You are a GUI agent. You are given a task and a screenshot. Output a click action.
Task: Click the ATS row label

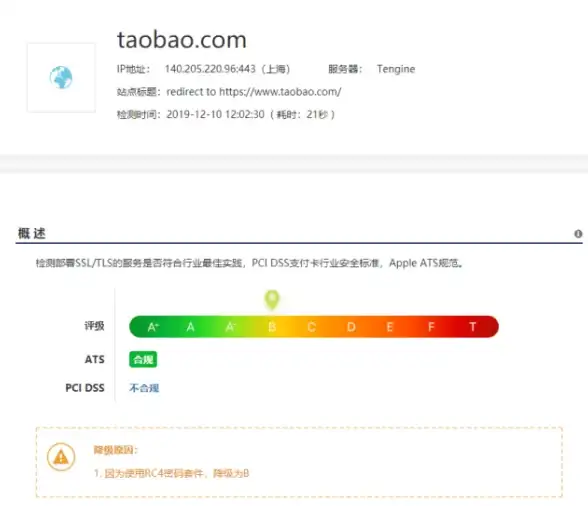point(94,359)
